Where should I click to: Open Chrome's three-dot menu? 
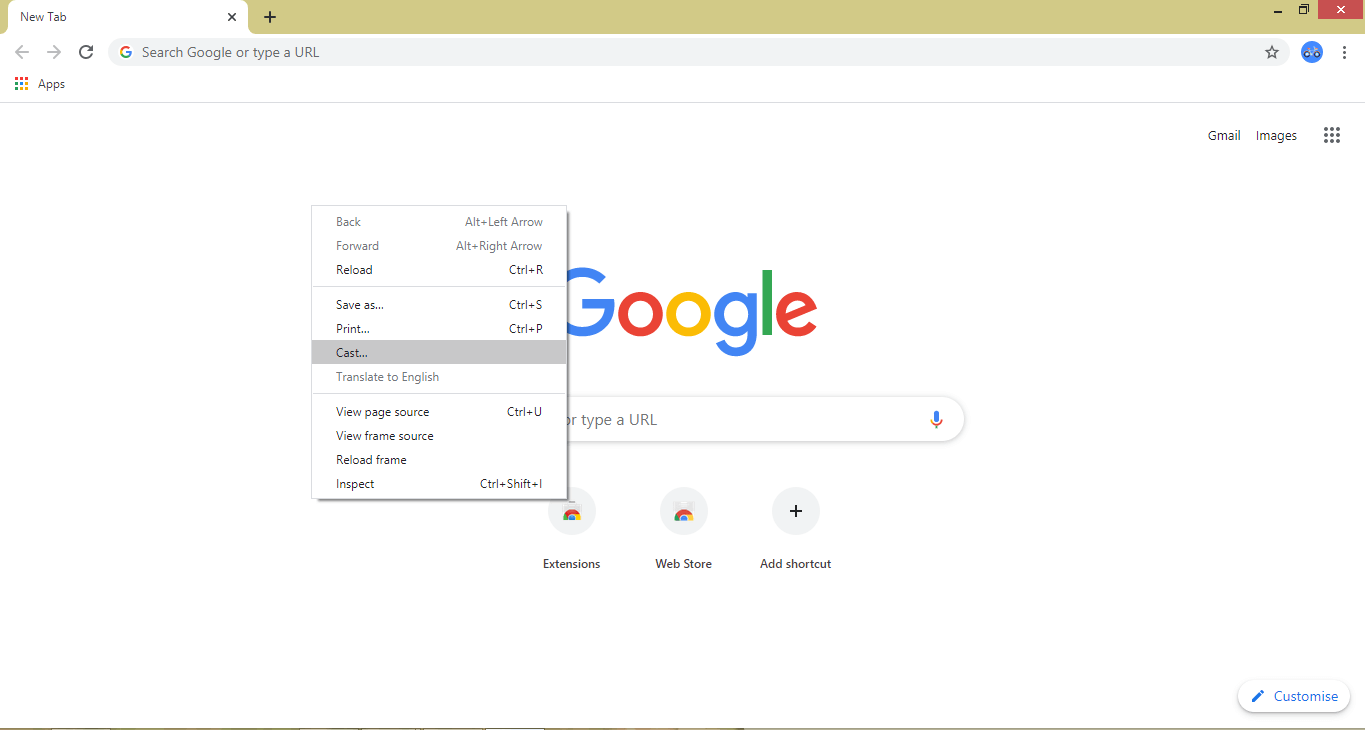click(x=1344, y=52)
